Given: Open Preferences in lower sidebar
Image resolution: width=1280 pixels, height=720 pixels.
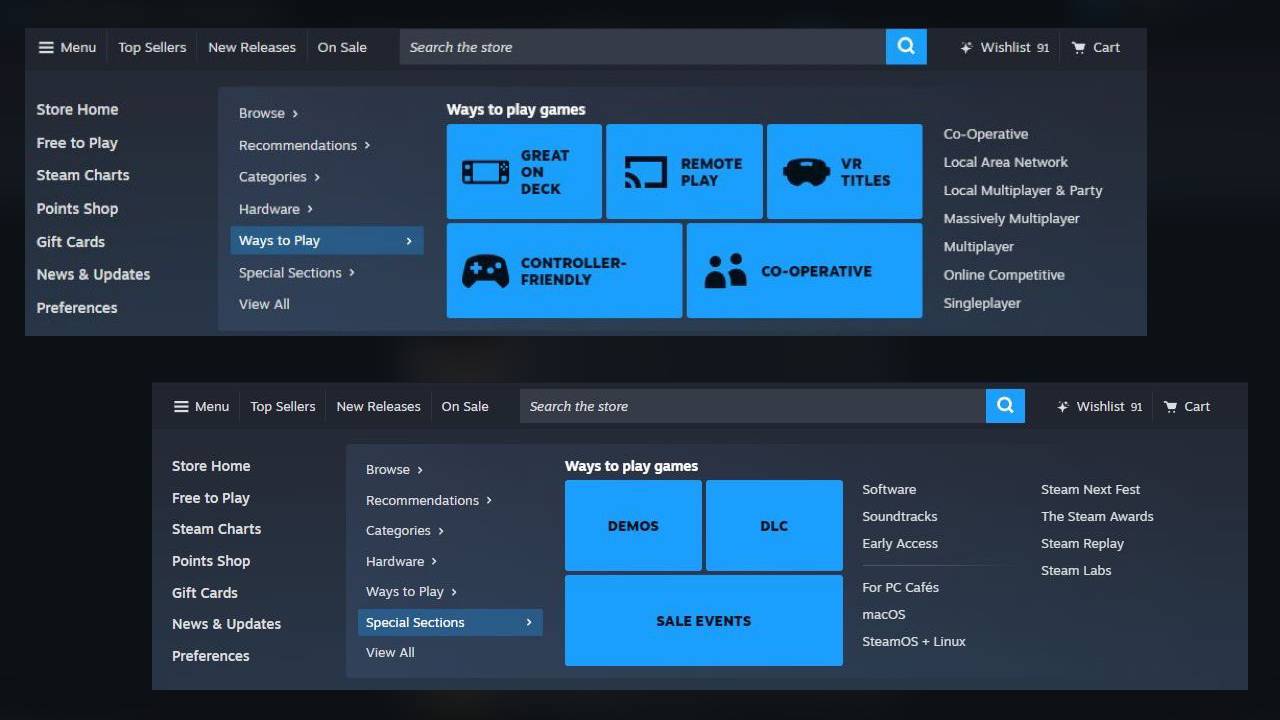Looking at the screenshot, I should click(210, 655).
